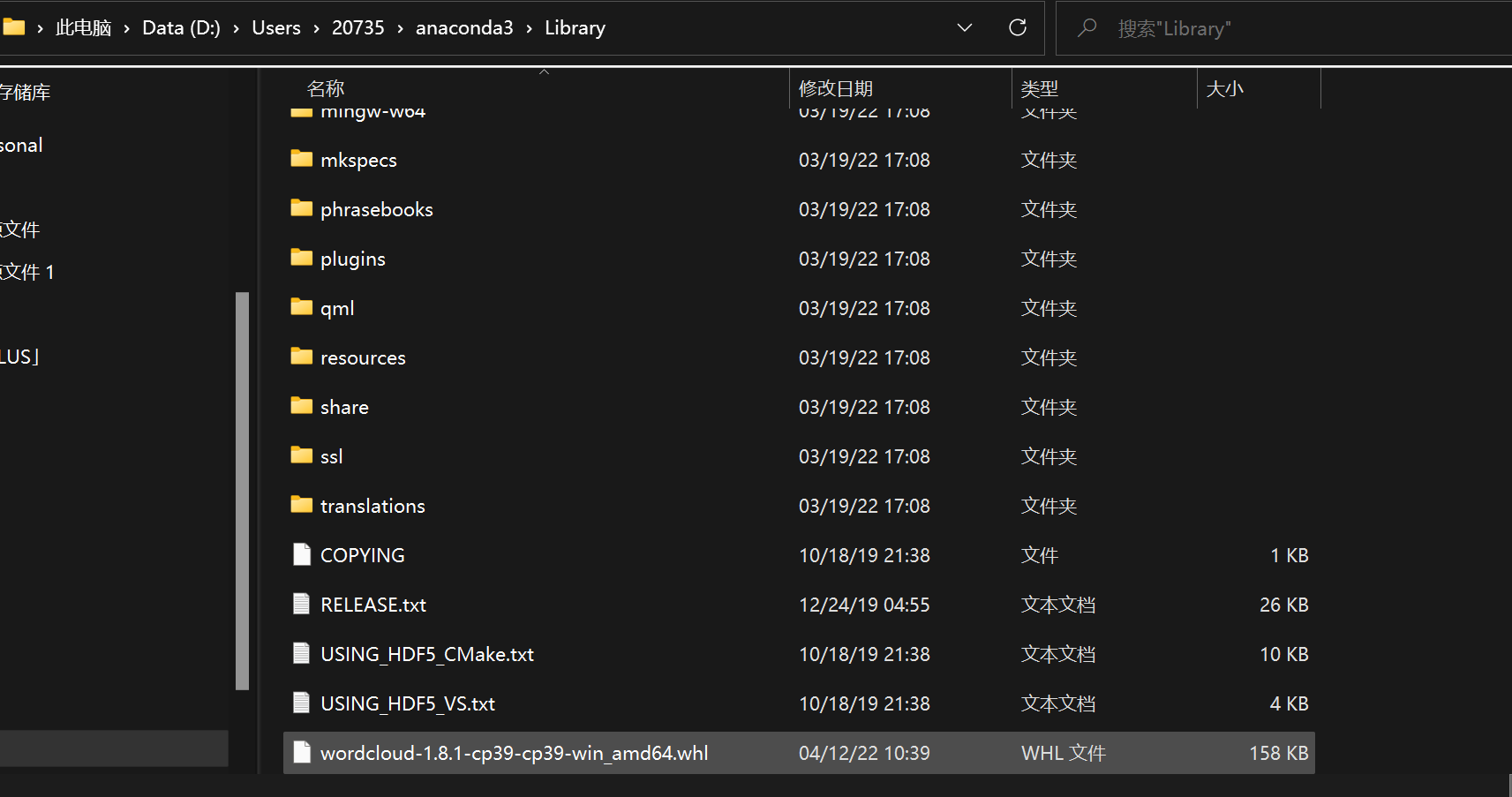Expand the chevron after Users breadcrumb
This screenshot has width=1512, height=797.
point(316,28)
